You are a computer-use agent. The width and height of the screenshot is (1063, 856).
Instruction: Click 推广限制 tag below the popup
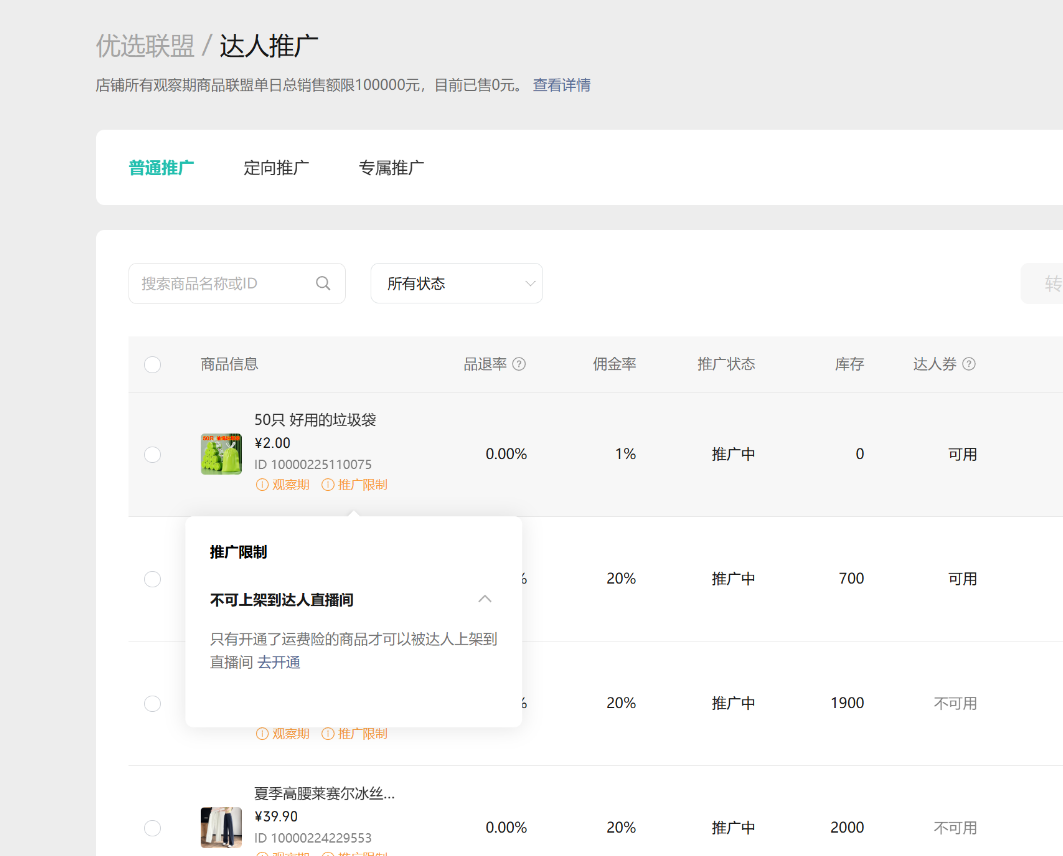(x=355, y=733)
